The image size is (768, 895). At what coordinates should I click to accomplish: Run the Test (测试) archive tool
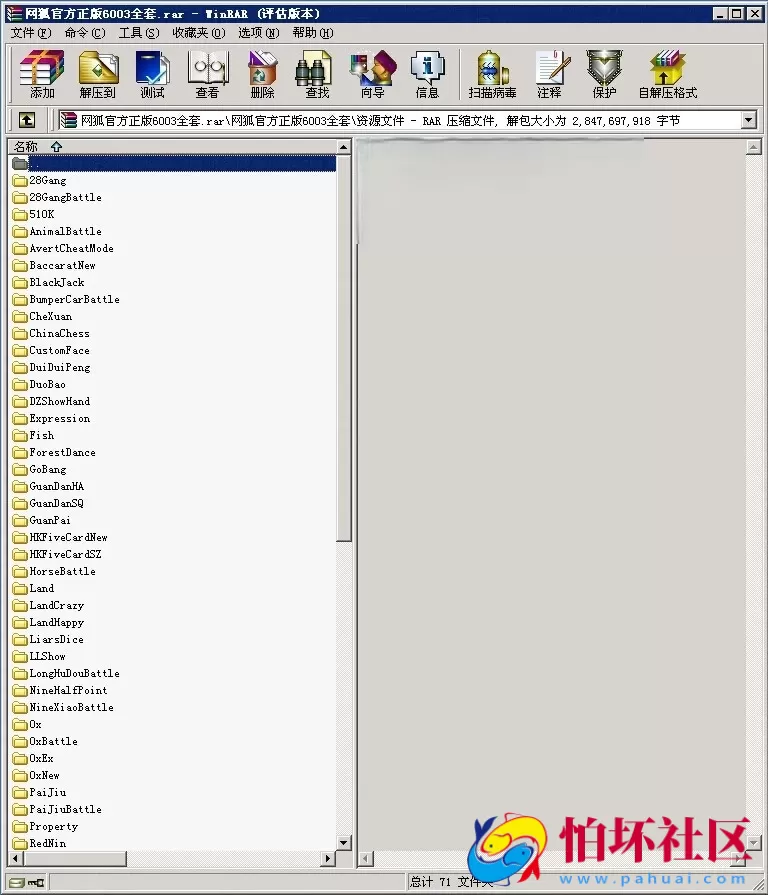(153, 74)
